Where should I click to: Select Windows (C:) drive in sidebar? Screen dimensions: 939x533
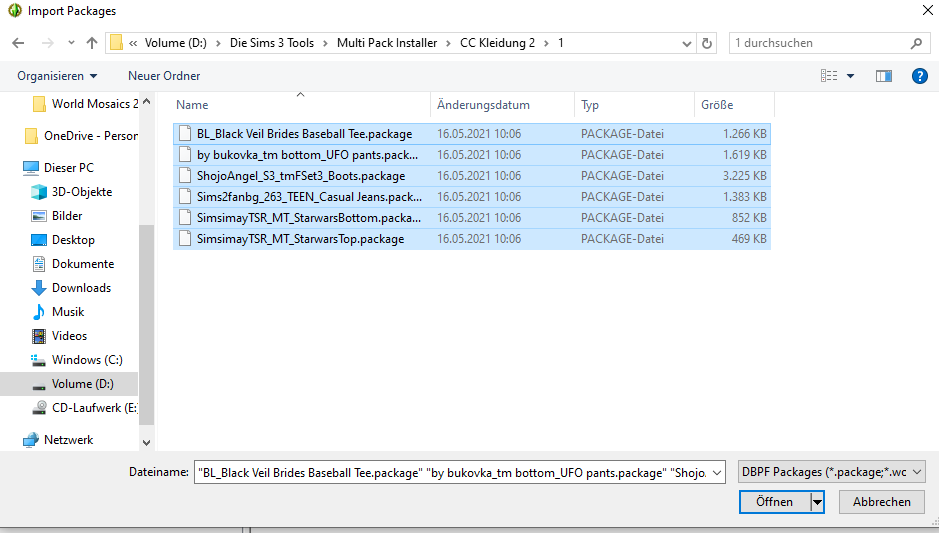point(87,360)
